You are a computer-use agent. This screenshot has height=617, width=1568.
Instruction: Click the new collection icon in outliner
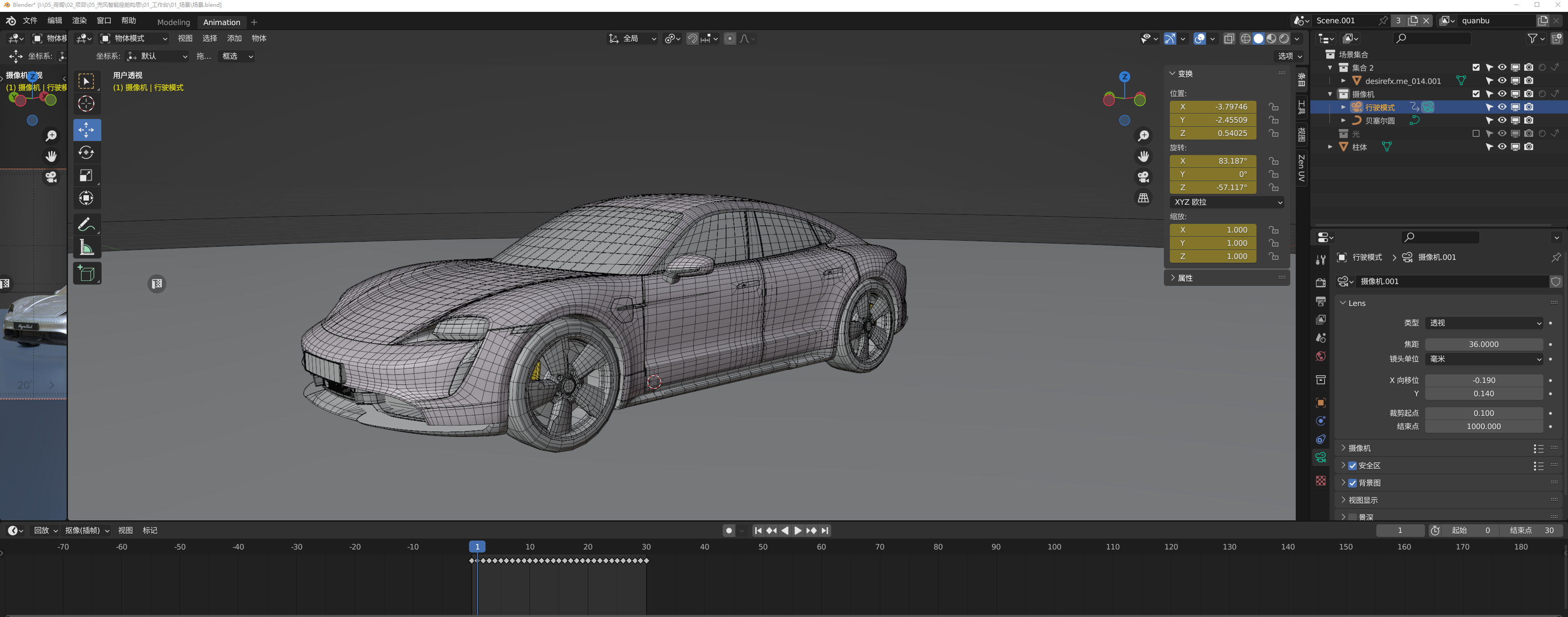tap(1556, 38)
